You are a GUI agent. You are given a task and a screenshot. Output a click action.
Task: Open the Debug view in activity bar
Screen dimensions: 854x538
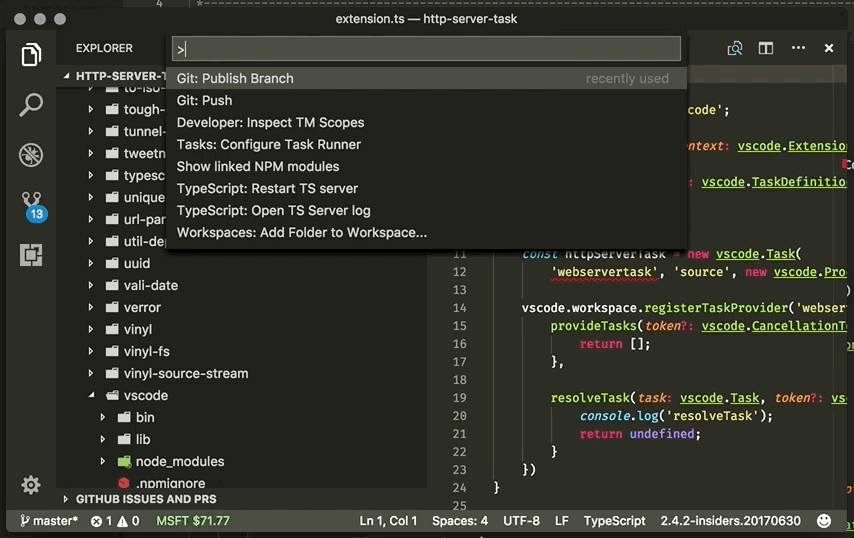click(x=31, y=155)
